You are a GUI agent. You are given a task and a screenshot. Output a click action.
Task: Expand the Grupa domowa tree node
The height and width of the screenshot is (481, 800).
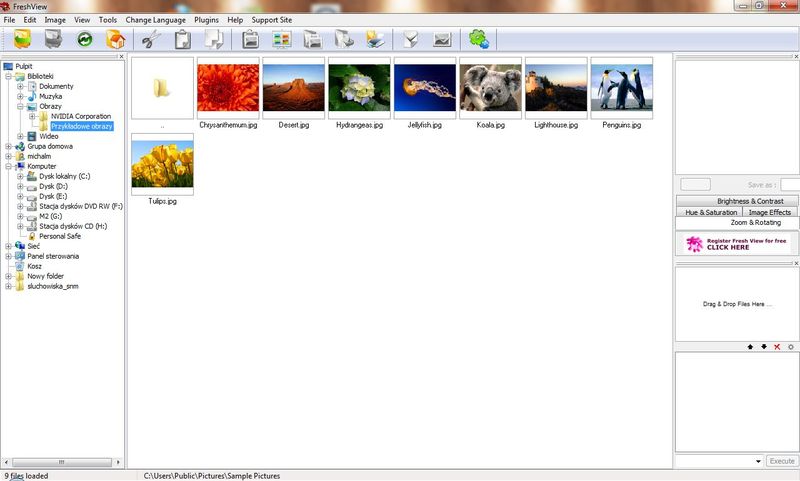(8, 146)
